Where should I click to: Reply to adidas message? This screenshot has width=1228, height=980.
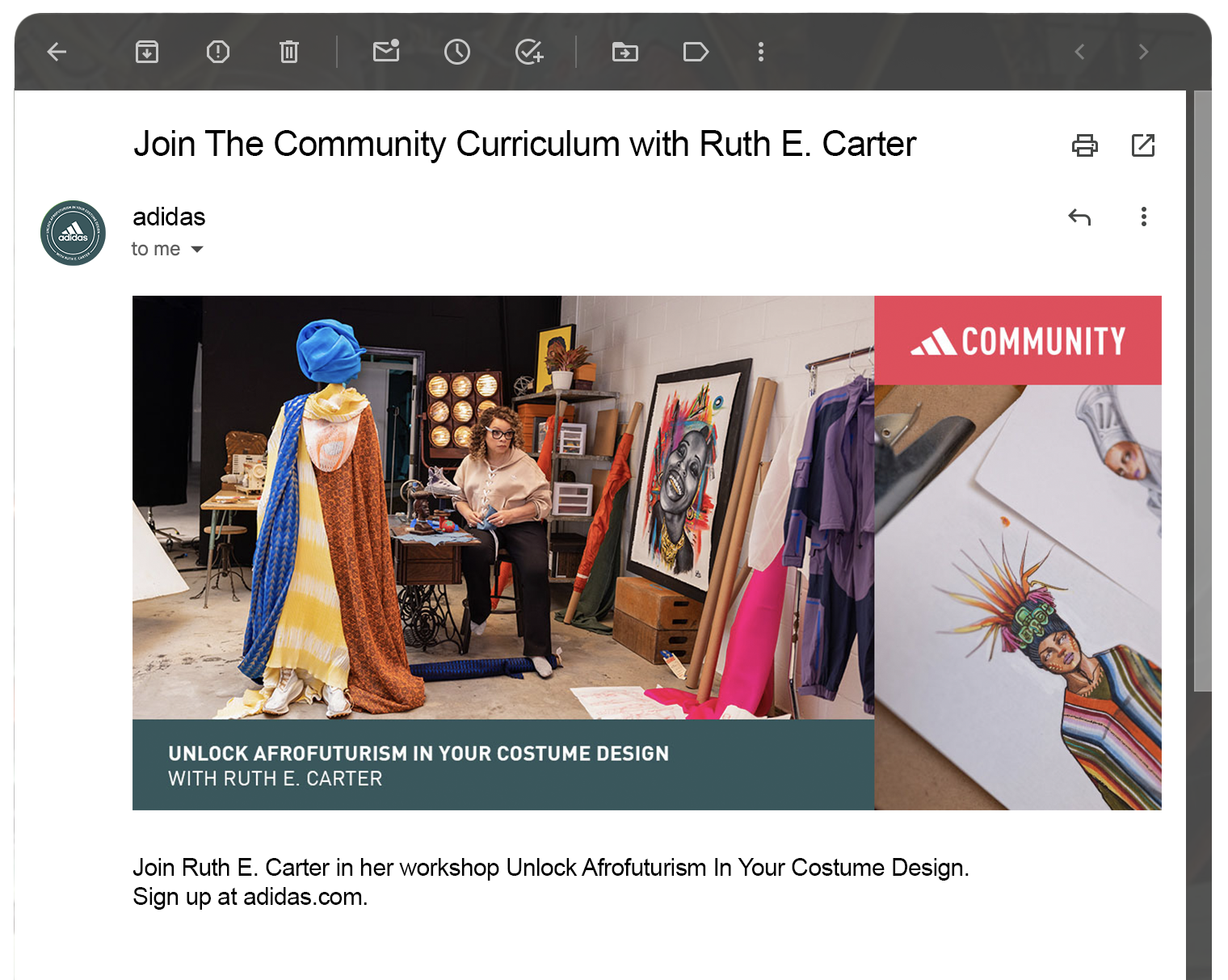1079,217
